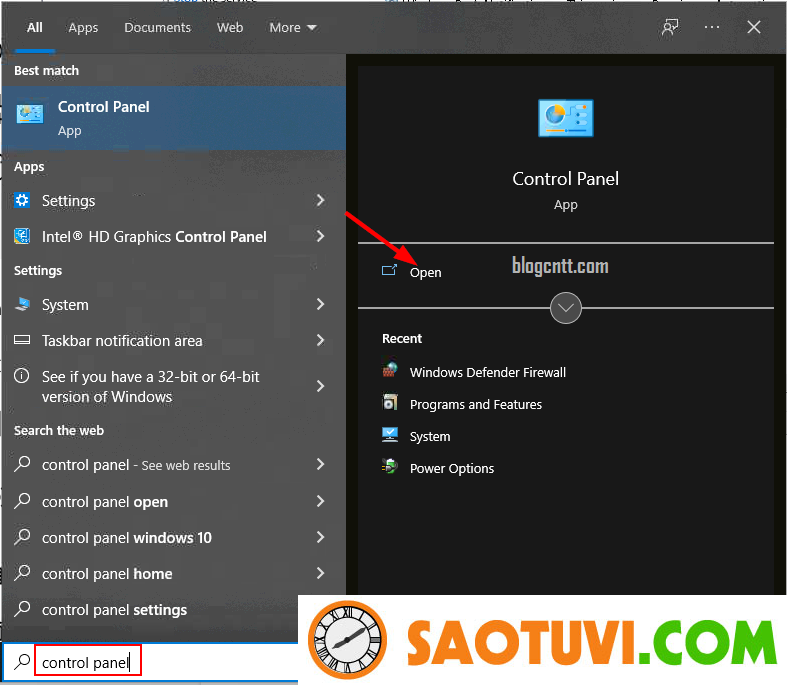Viewport: 787px width, 685px height.
Task: Click the magnifier icon beside 'control panel windows 10'
Action: (22, 537)
